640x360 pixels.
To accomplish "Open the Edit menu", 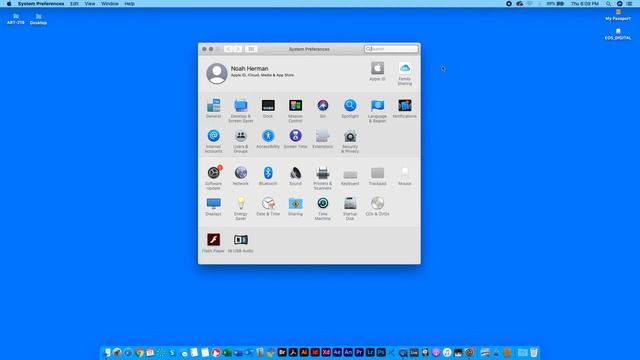I will pyautogui.click(x=74, y=4).
